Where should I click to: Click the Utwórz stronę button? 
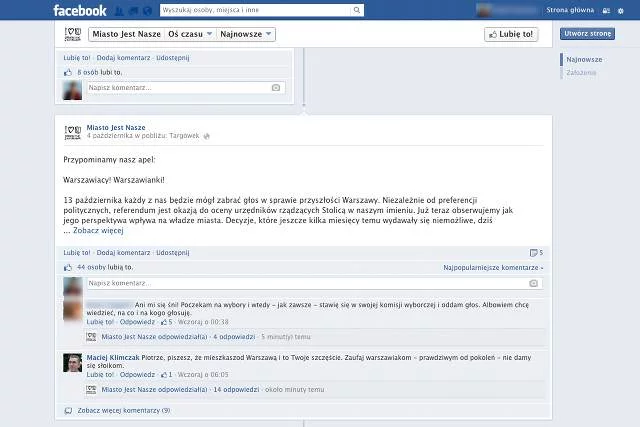point(587,34)
